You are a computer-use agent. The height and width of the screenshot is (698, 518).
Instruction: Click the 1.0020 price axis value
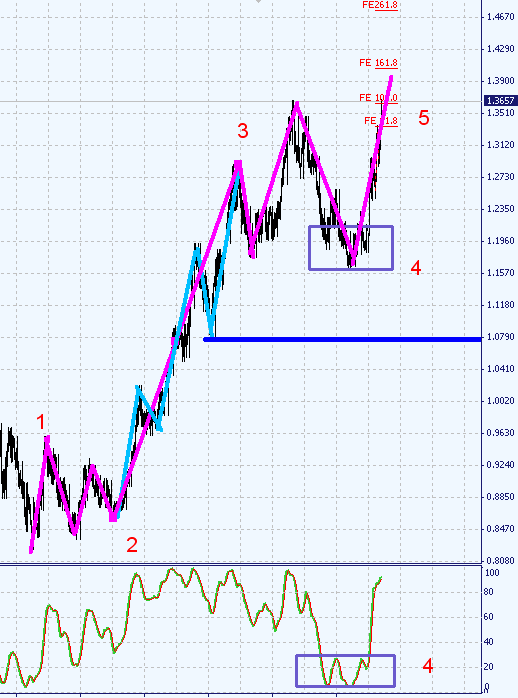(x=501, y=401)
